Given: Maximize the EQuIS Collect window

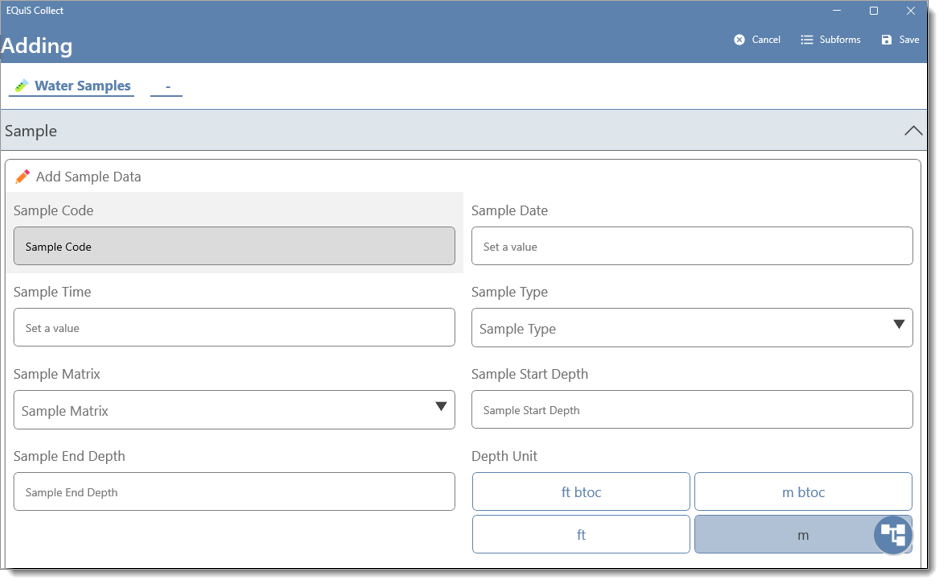Looking at the screenshot, I should click(874, 11).
